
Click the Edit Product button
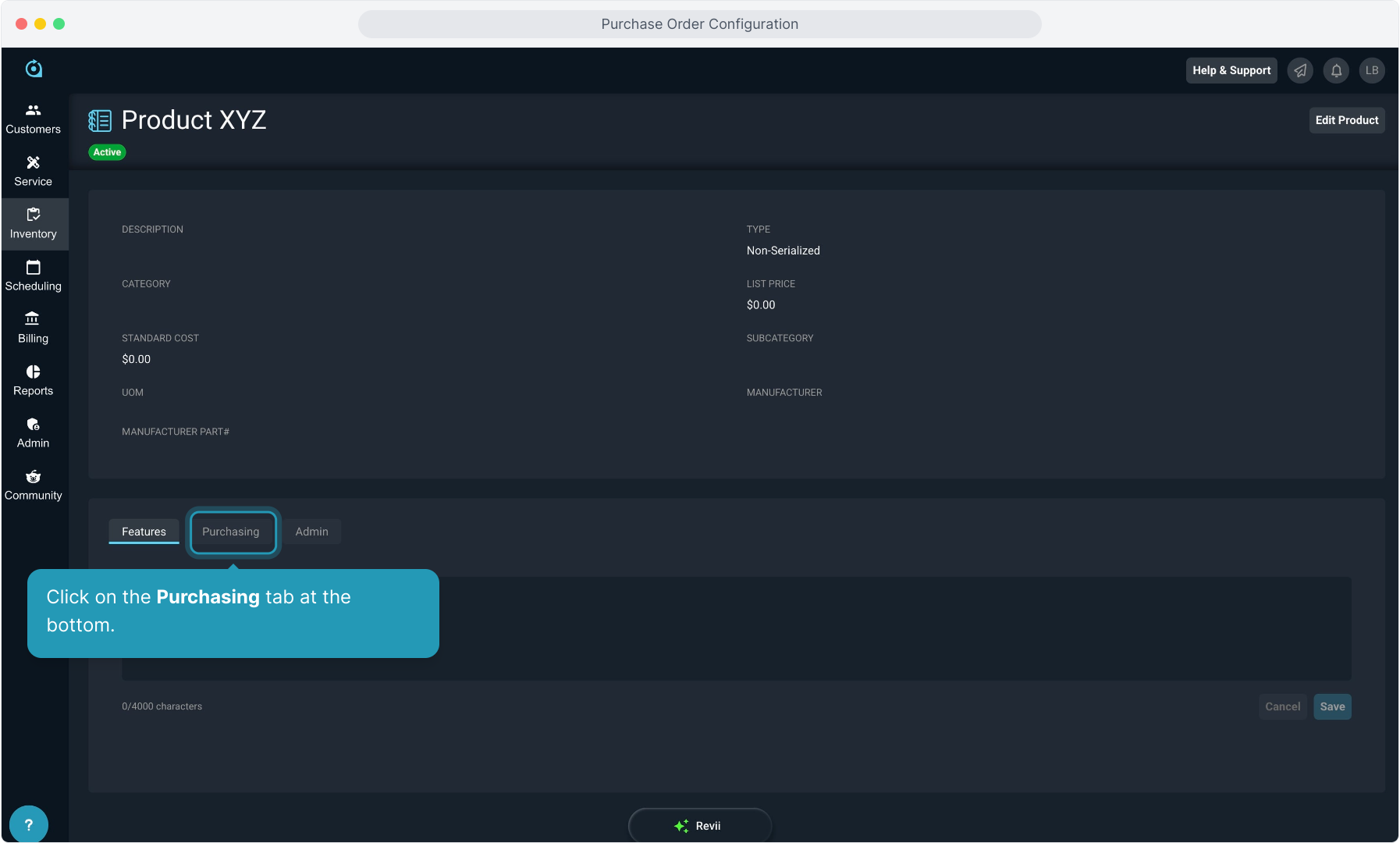(x=1346, y=120)
